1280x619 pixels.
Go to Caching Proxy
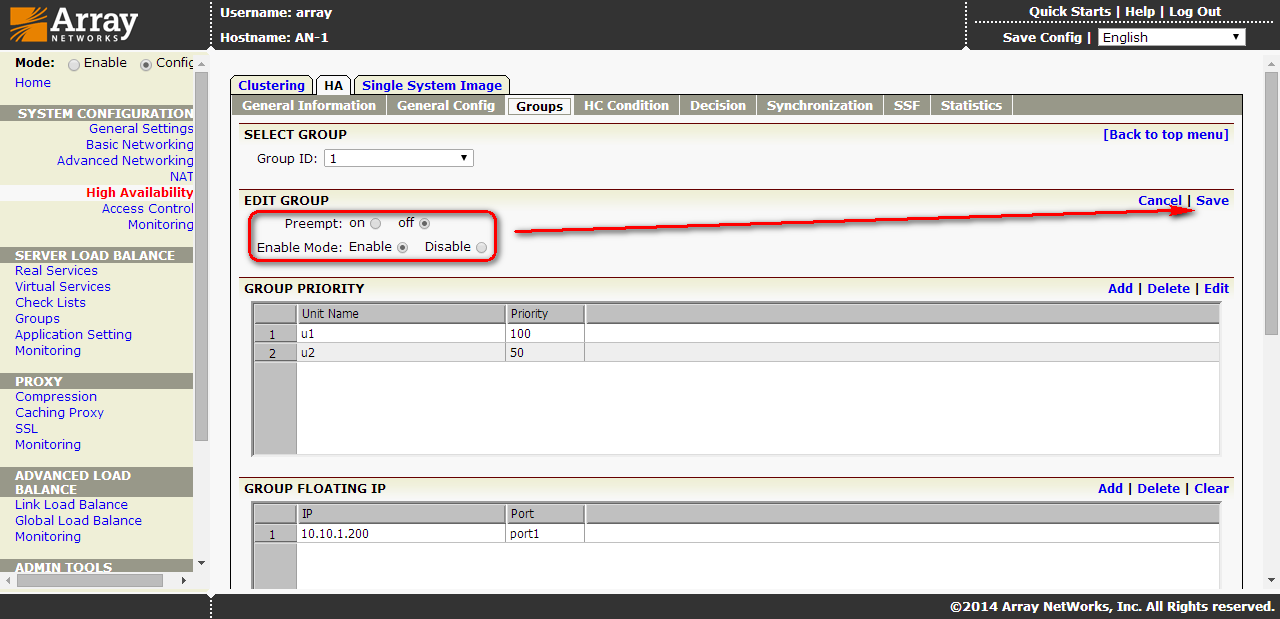pyautogui.click(x=59, y=412)
